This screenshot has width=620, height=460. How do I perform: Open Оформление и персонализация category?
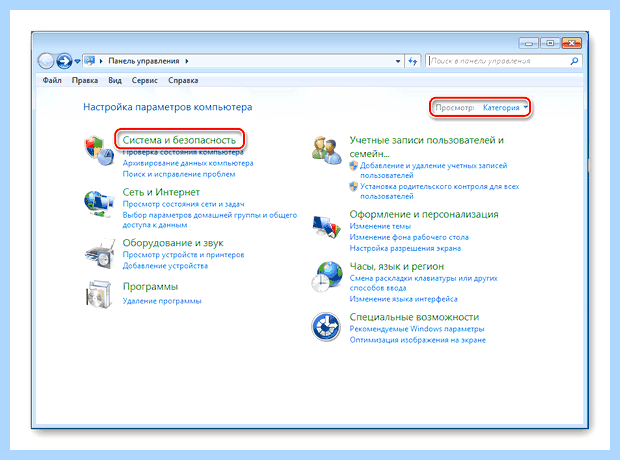[424, 214]
